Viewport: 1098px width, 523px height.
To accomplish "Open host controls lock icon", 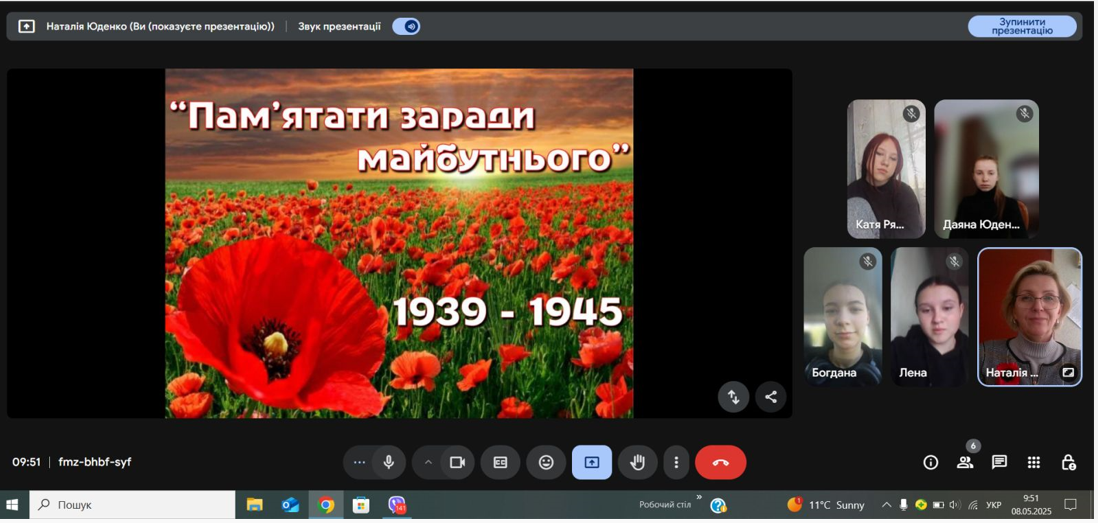I will click(x=1068, y=462).
